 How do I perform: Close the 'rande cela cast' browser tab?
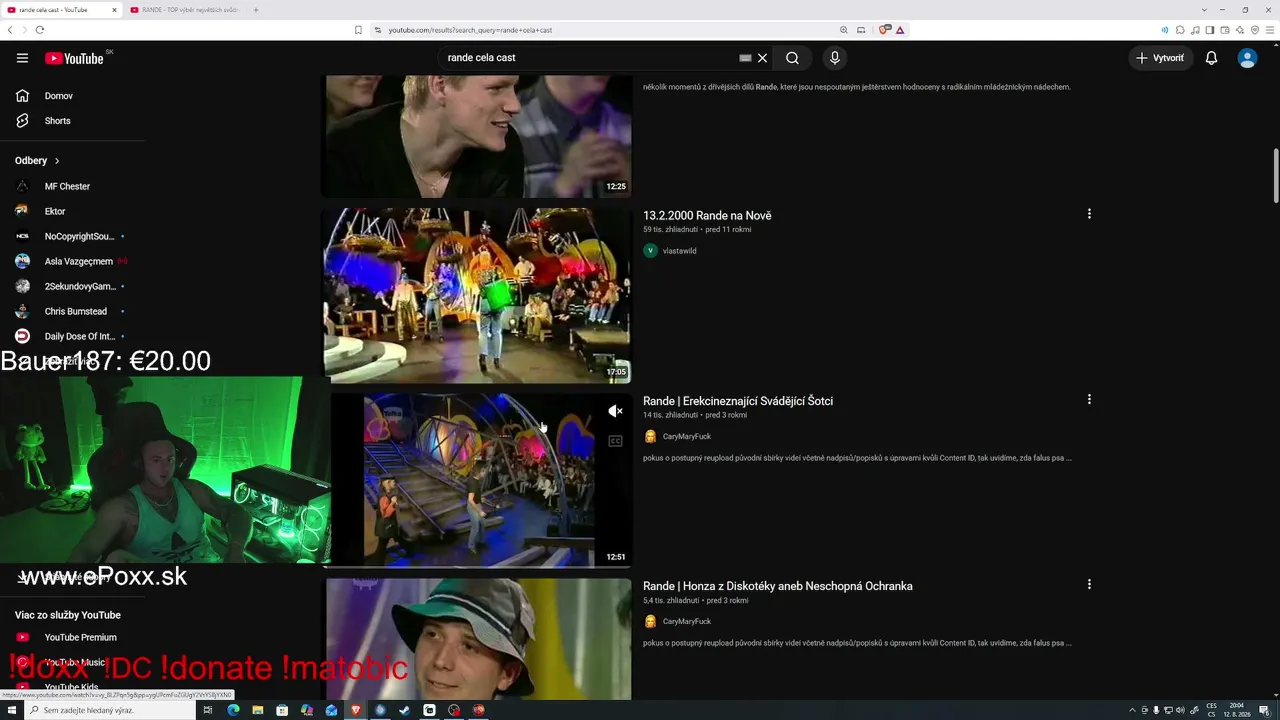click(x=114, y=10)
